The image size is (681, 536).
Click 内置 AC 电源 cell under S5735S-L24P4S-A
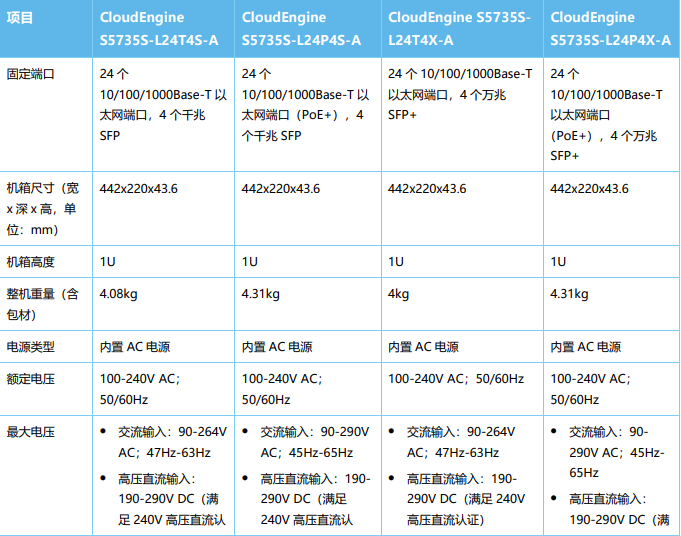277,347
